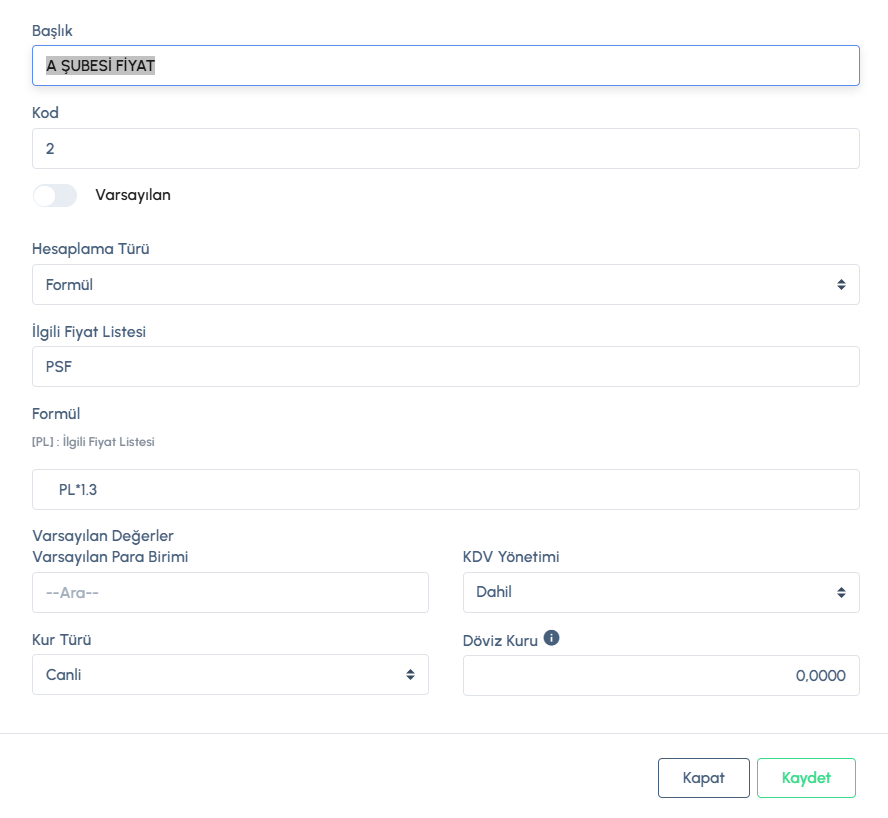
Task: Click the Formül label text
Action: click(56, 413)
